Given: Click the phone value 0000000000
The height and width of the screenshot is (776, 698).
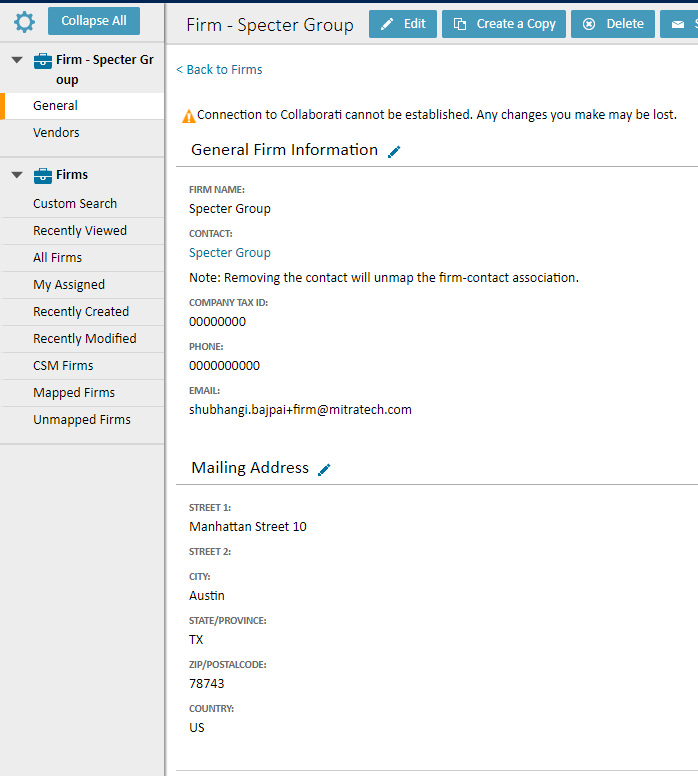Looking at the screenshot, I should 224,366.
